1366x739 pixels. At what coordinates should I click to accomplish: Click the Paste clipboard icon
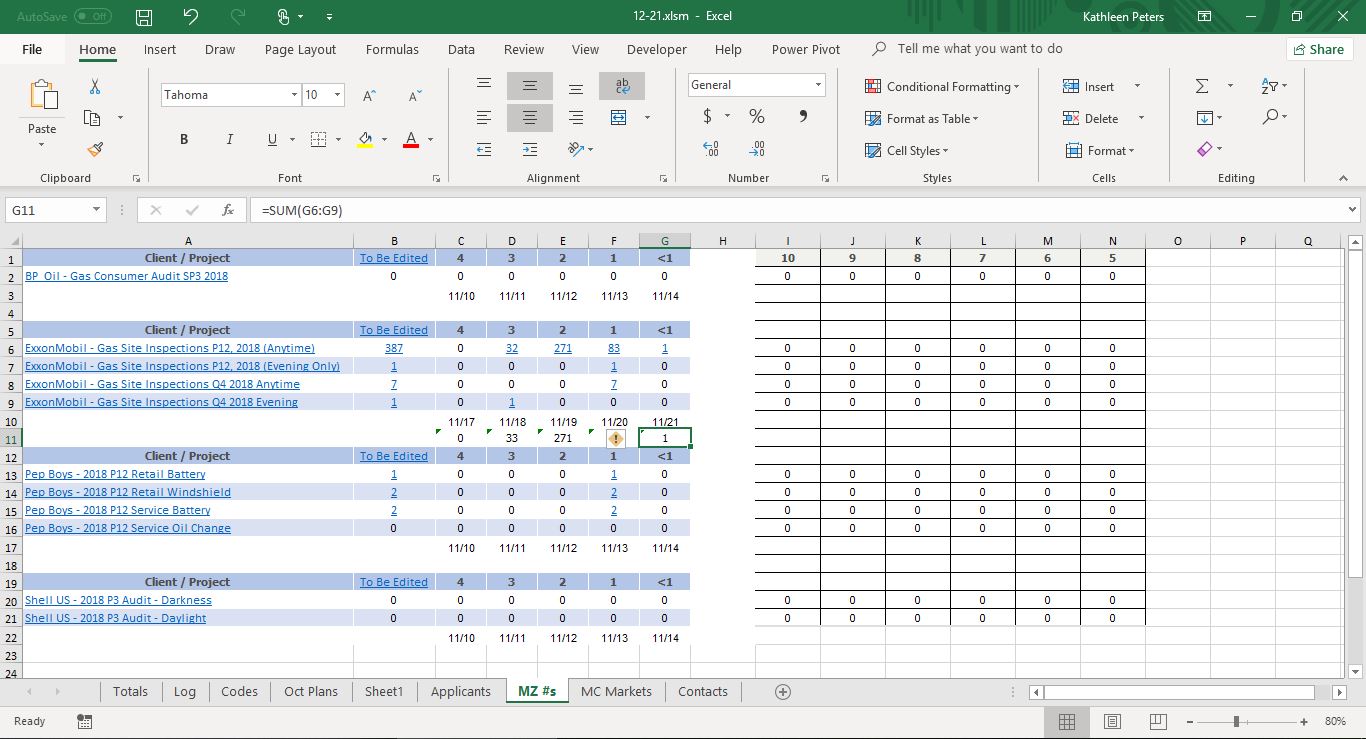(43, 96)
